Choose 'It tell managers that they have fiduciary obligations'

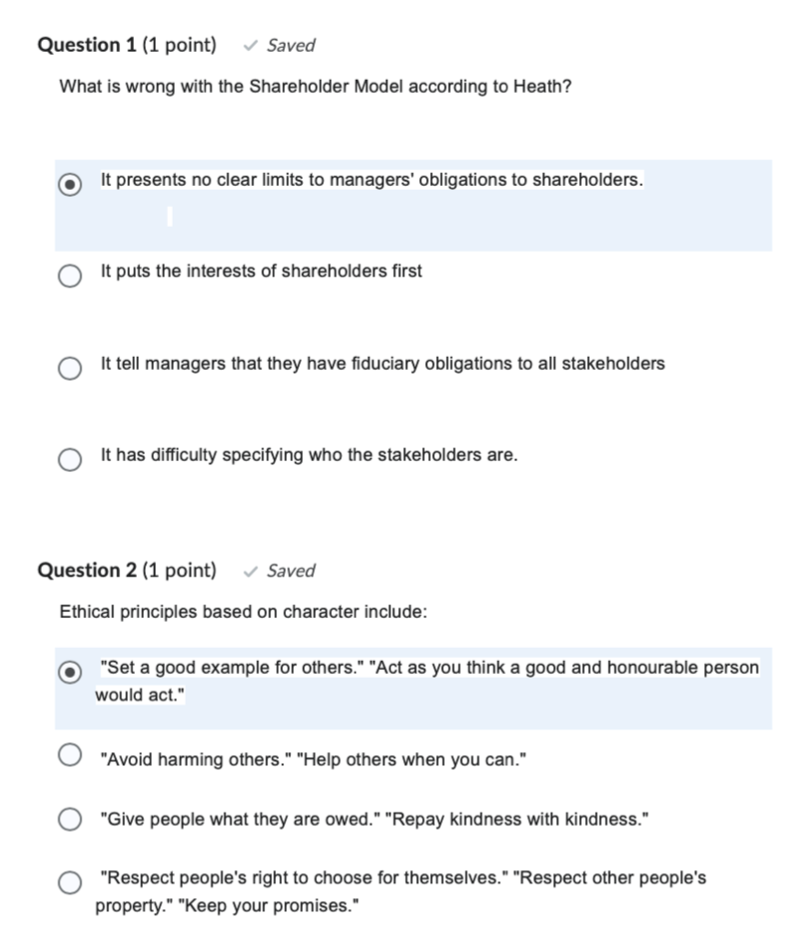[x=69, y=368]
